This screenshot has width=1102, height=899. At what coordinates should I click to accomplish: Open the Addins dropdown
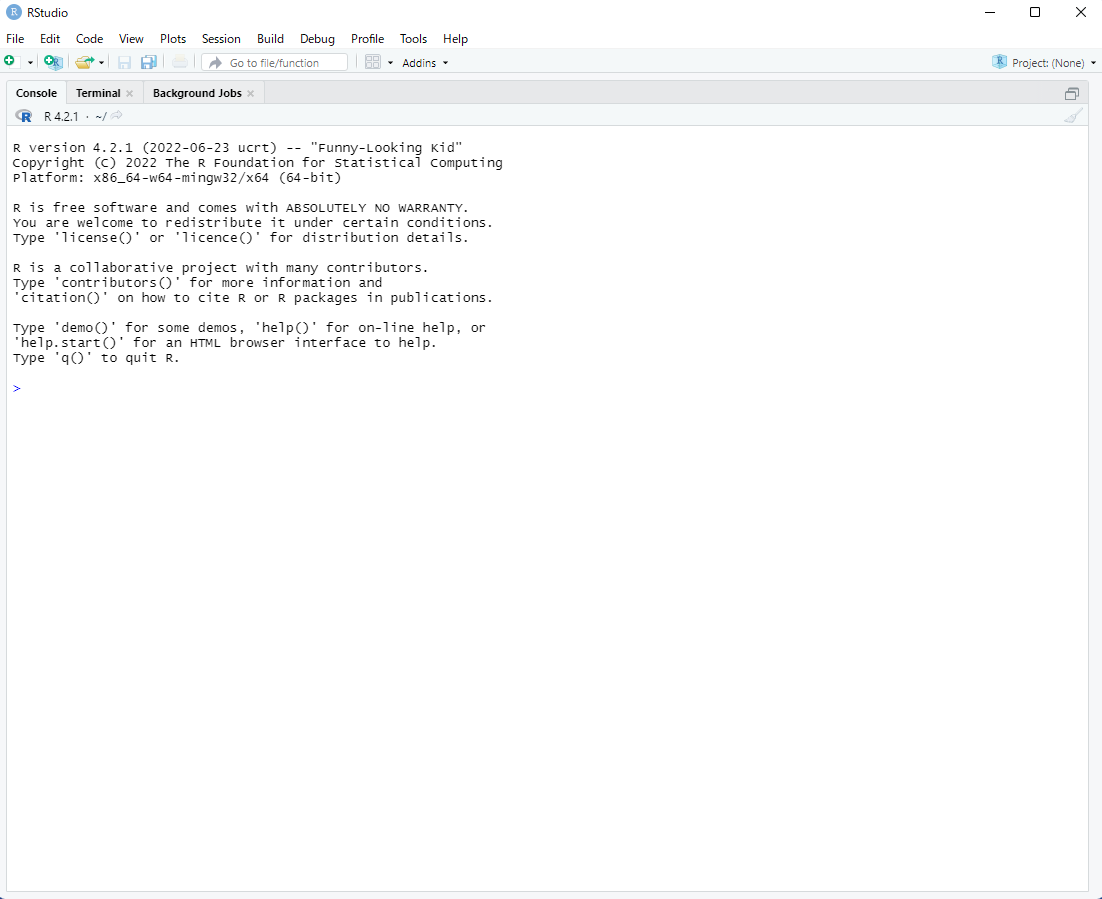[425, 63]
